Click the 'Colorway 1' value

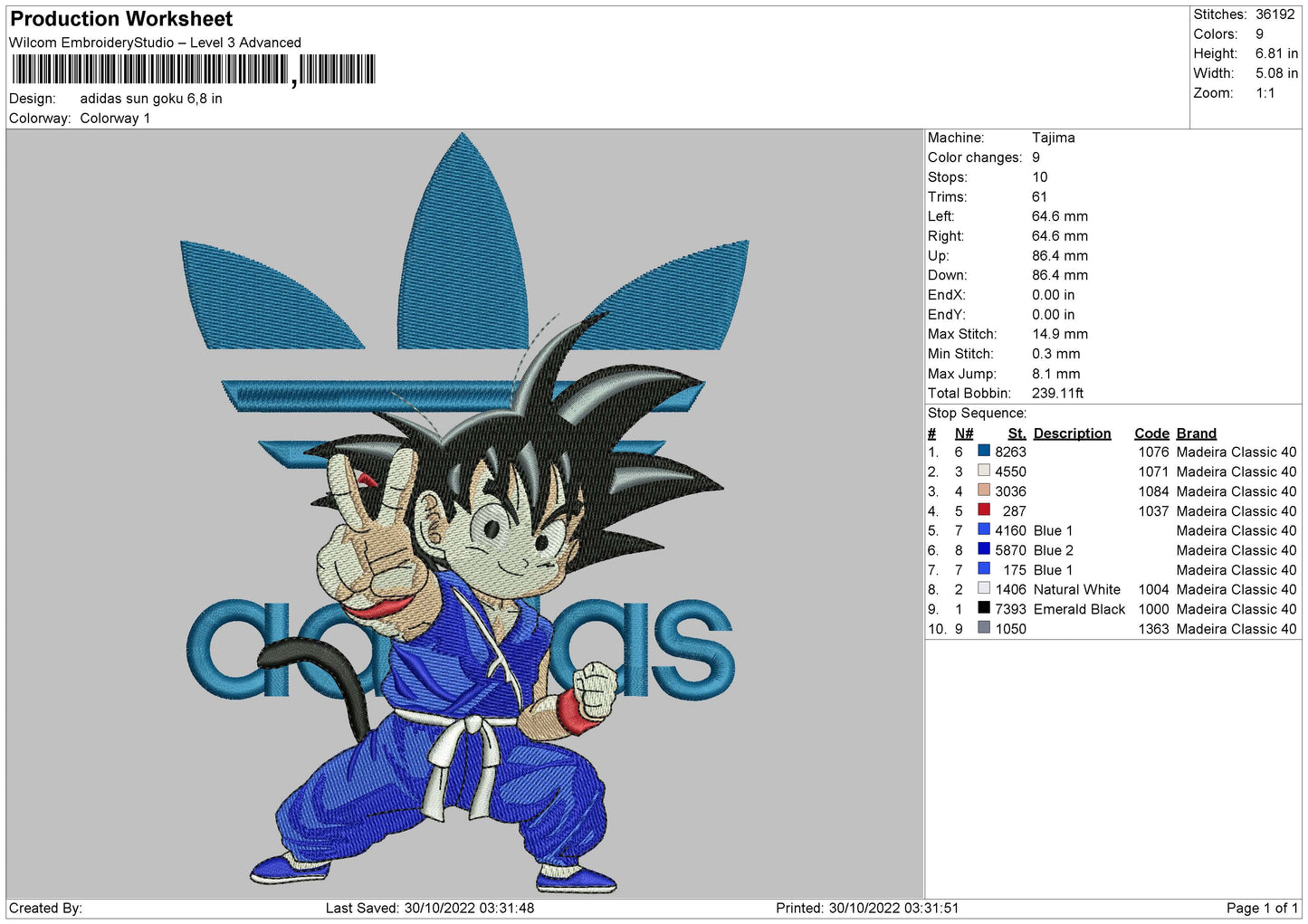click(115, 119)
